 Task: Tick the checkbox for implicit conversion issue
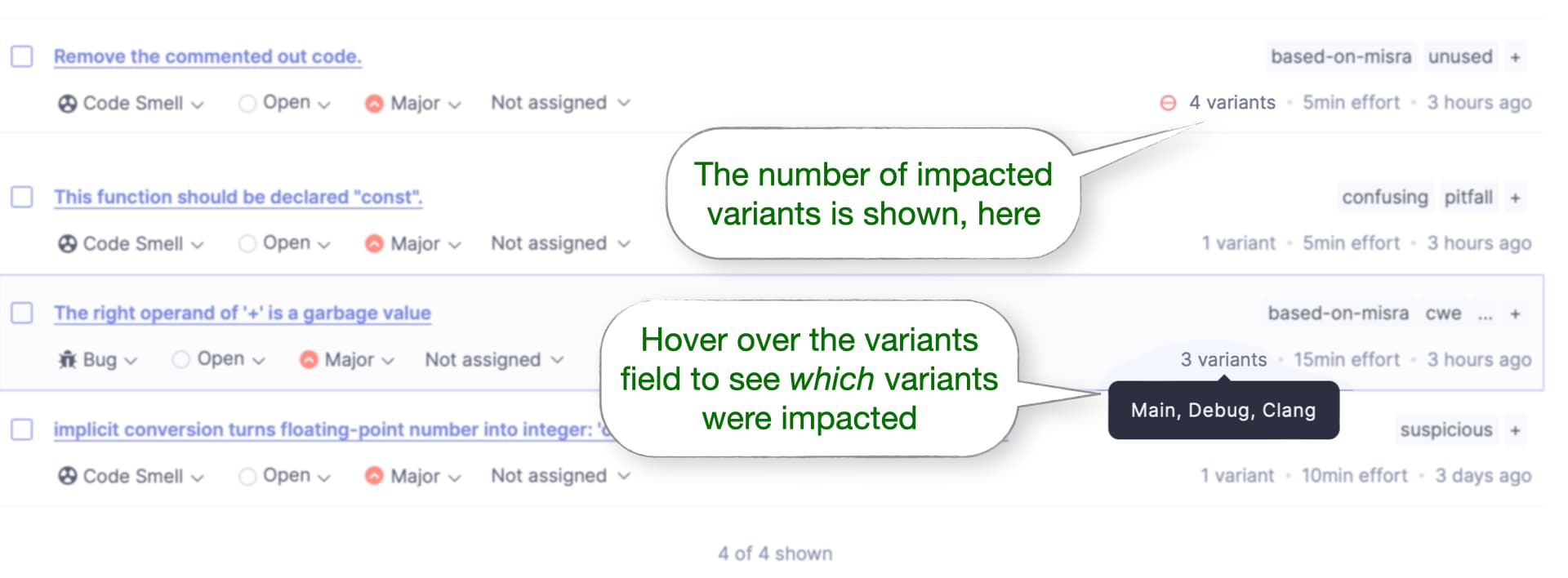24,429
